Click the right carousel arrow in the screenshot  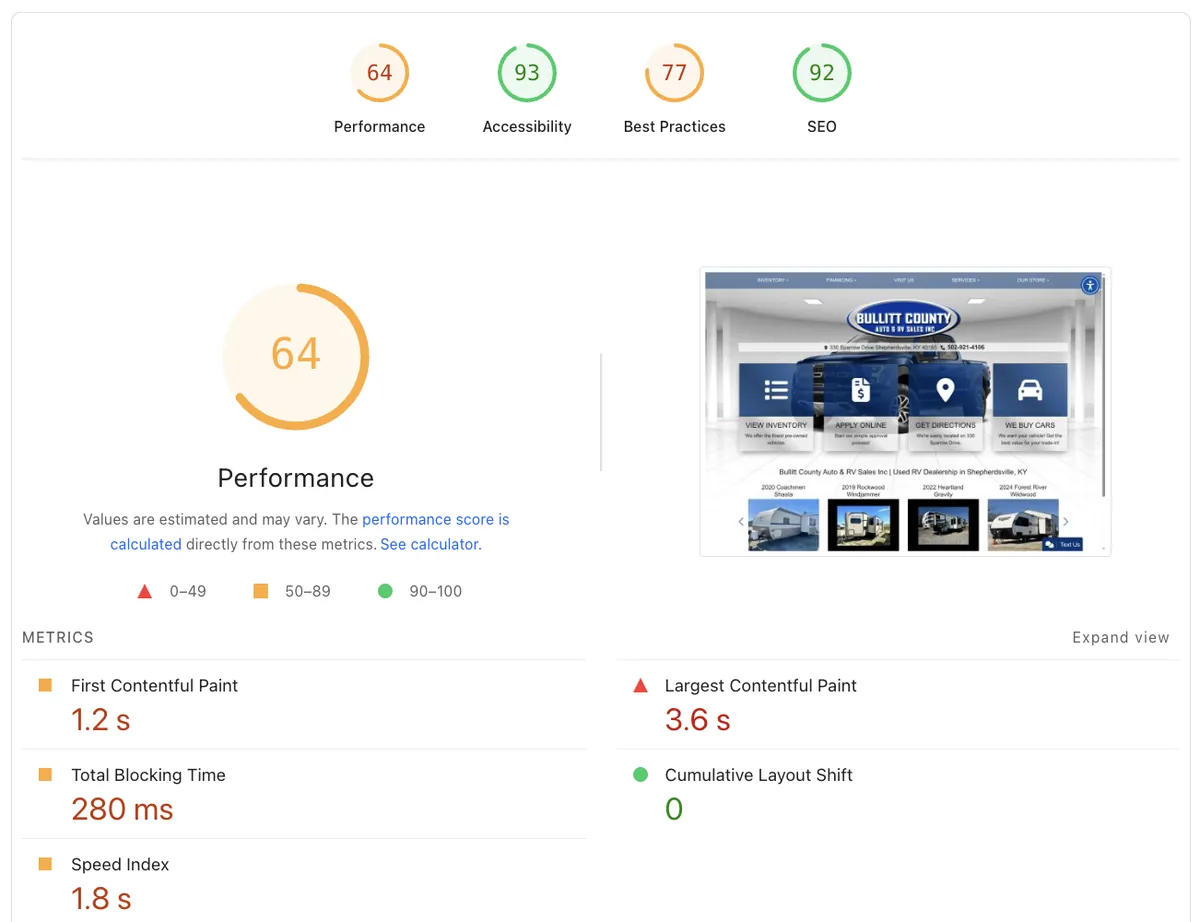click(x=1066, y=521)
